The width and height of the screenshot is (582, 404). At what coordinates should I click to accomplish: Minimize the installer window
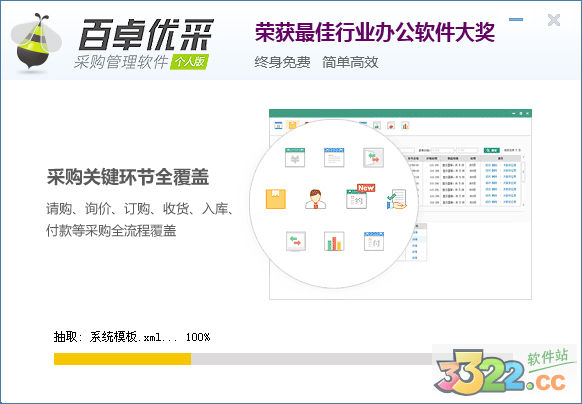[x=516, y=19]
